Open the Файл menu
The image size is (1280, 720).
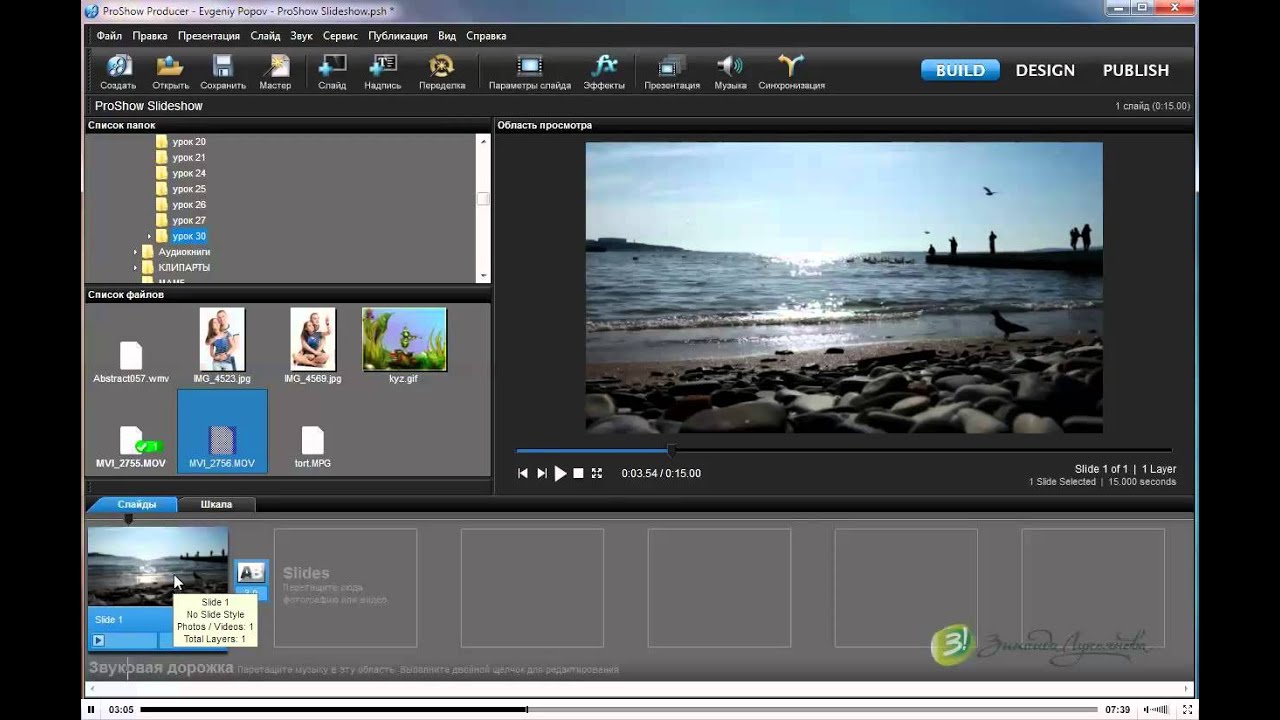109,36
